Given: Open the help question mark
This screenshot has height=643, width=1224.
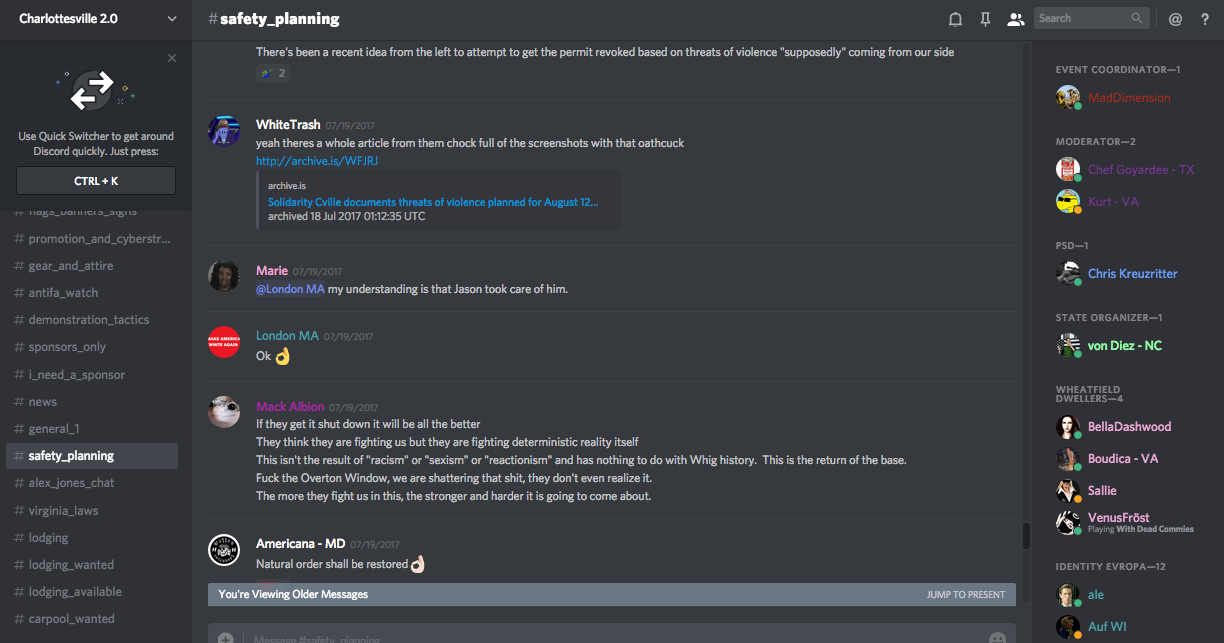Looking at the screenshot, I should point(1205,19).
